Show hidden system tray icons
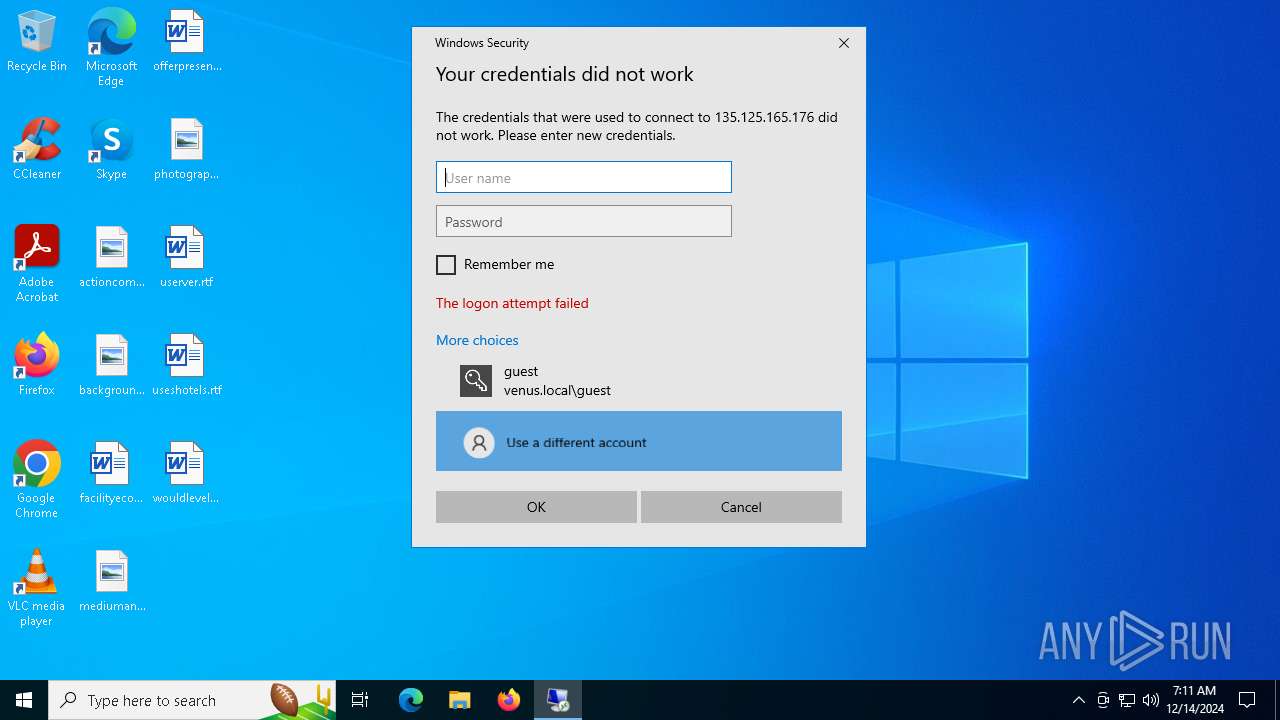Screen dimensions: 1280x720 pyautogui.click(x=1078, y=700)
